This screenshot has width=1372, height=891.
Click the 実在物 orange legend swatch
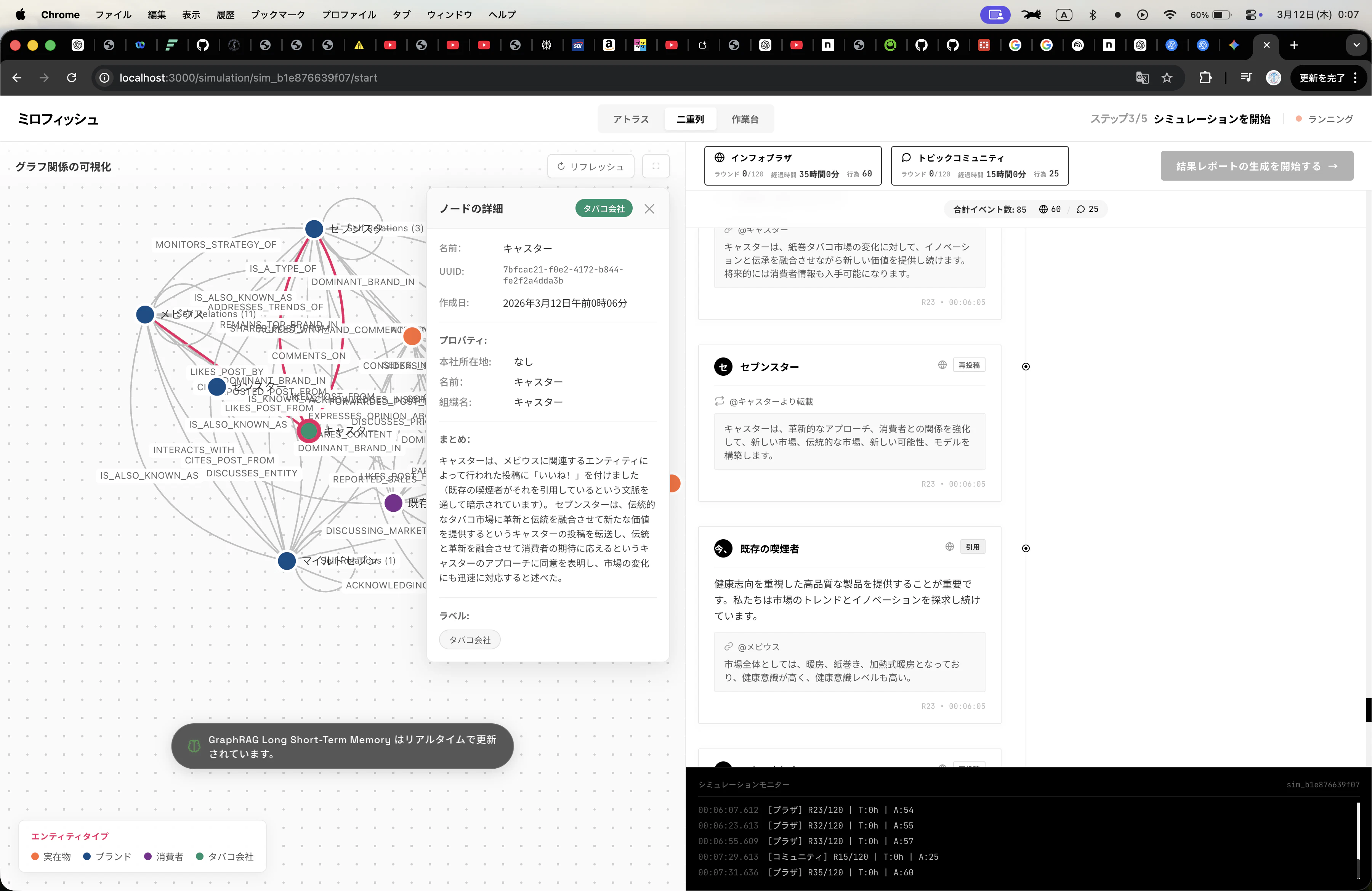tap(35, 856)
